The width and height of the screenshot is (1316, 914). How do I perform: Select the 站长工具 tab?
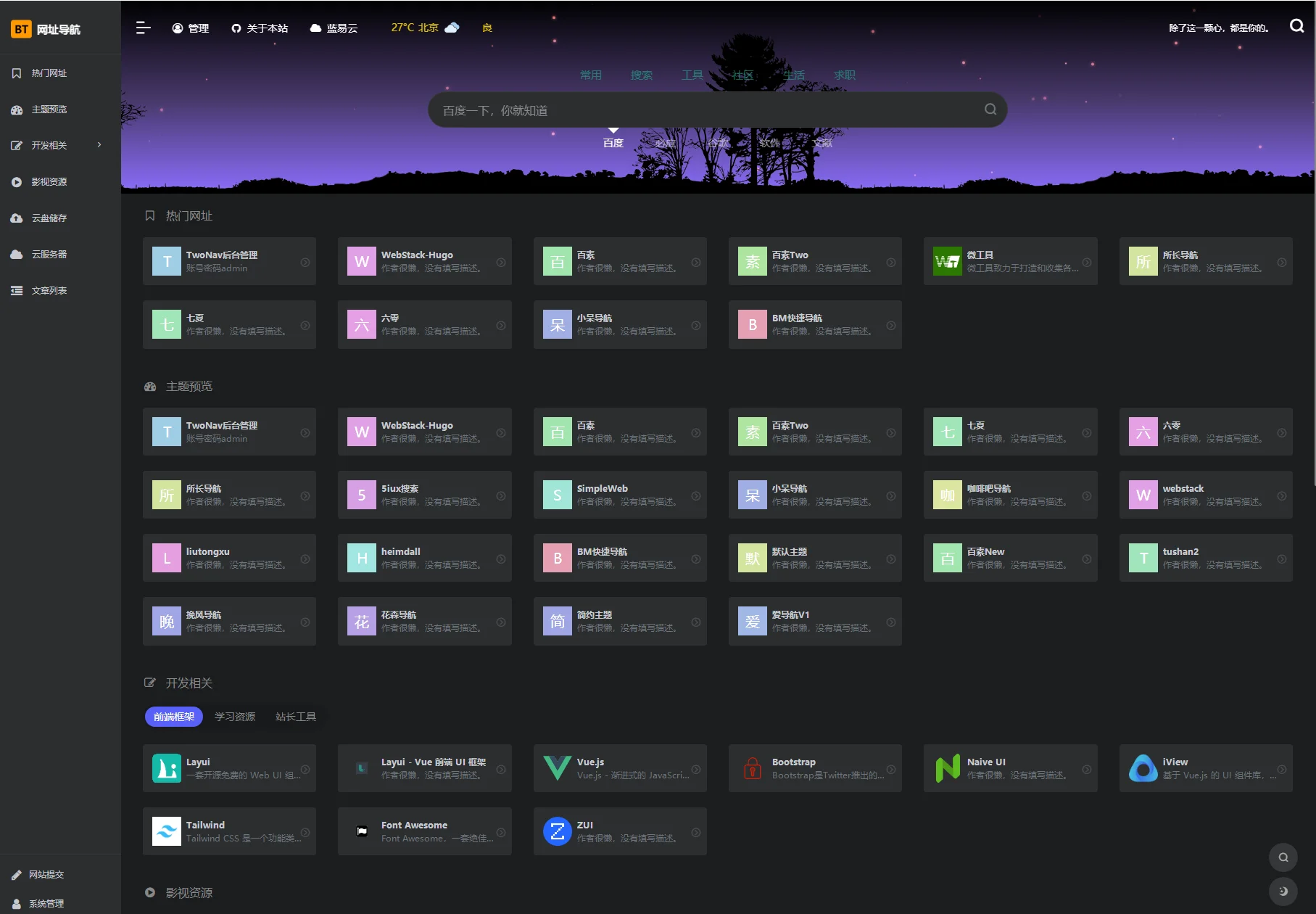pos(295,717)
